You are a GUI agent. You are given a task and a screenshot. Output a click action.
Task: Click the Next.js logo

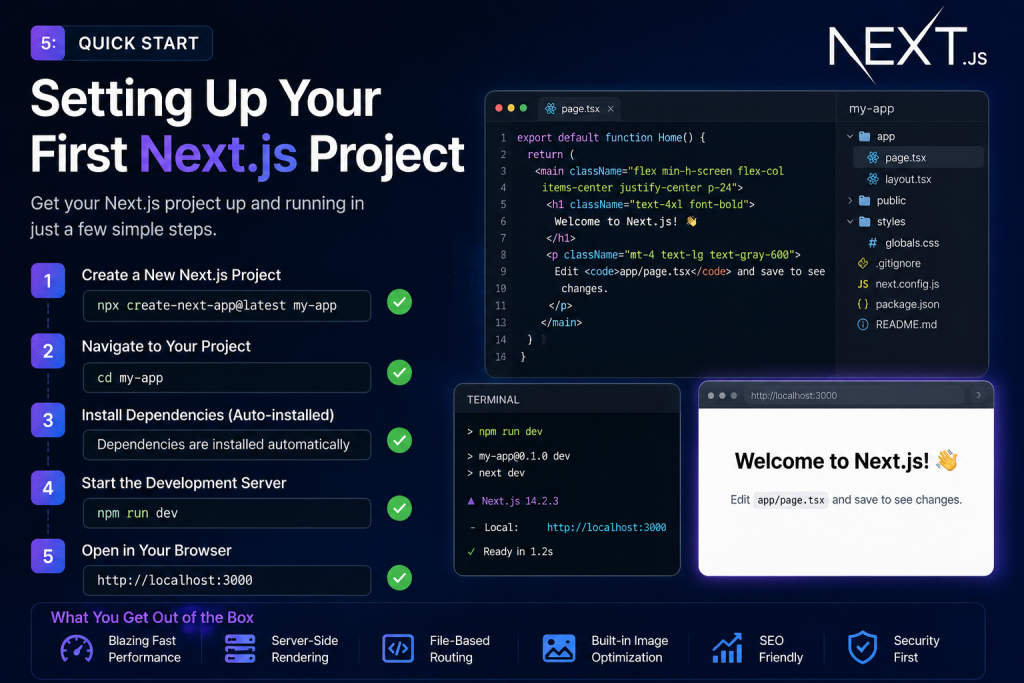[x=908, y=45]
